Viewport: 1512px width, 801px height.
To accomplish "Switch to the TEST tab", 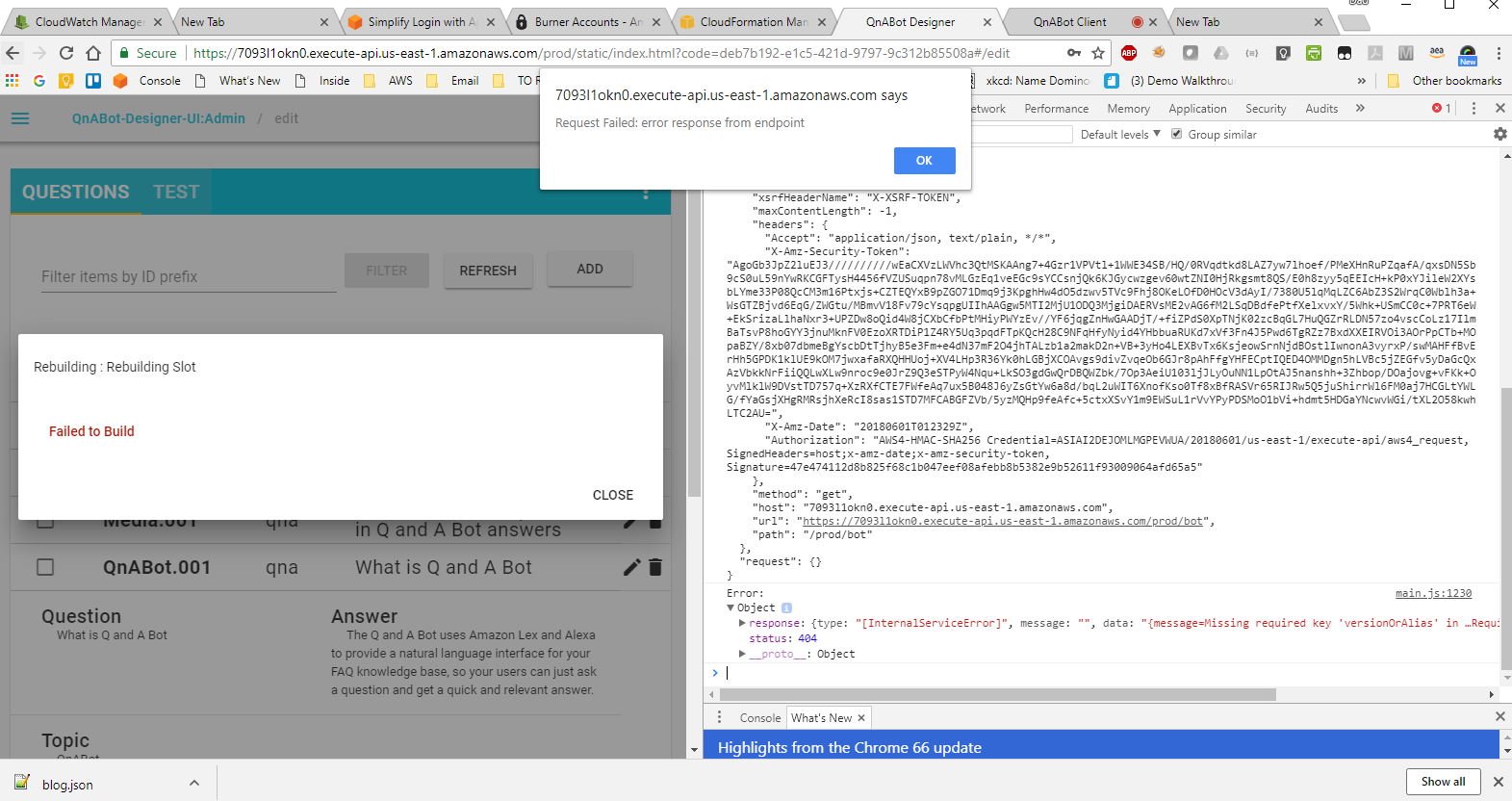I will (176, 192).
